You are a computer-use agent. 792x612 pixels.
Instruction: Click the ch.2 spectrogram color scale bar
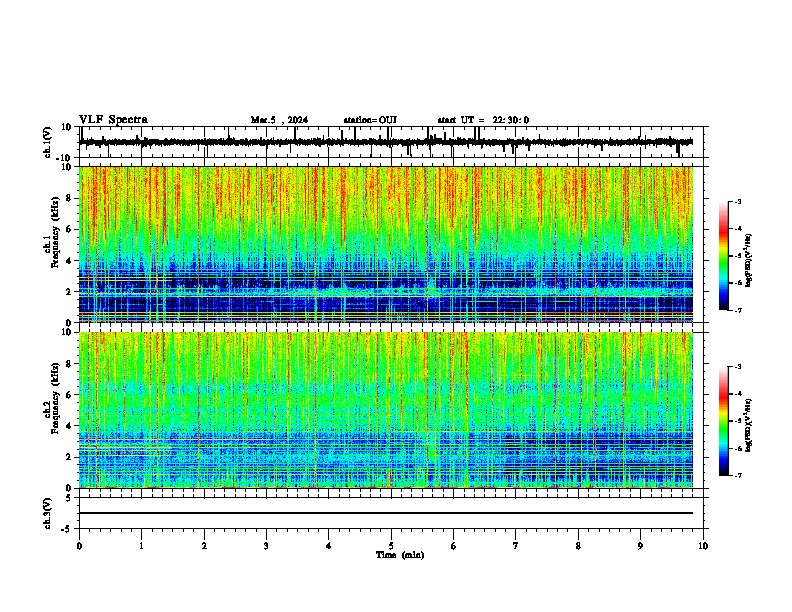pos(723,421)
